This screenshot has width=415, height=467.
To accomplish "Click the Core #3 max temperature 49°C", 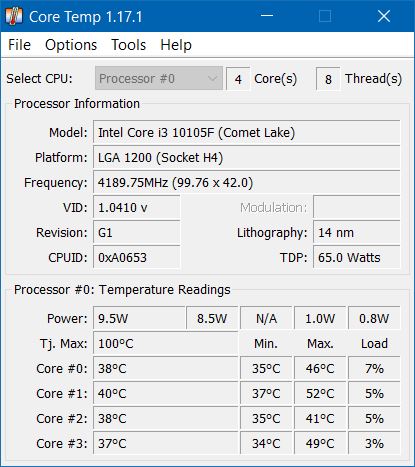I will (320, 443).
